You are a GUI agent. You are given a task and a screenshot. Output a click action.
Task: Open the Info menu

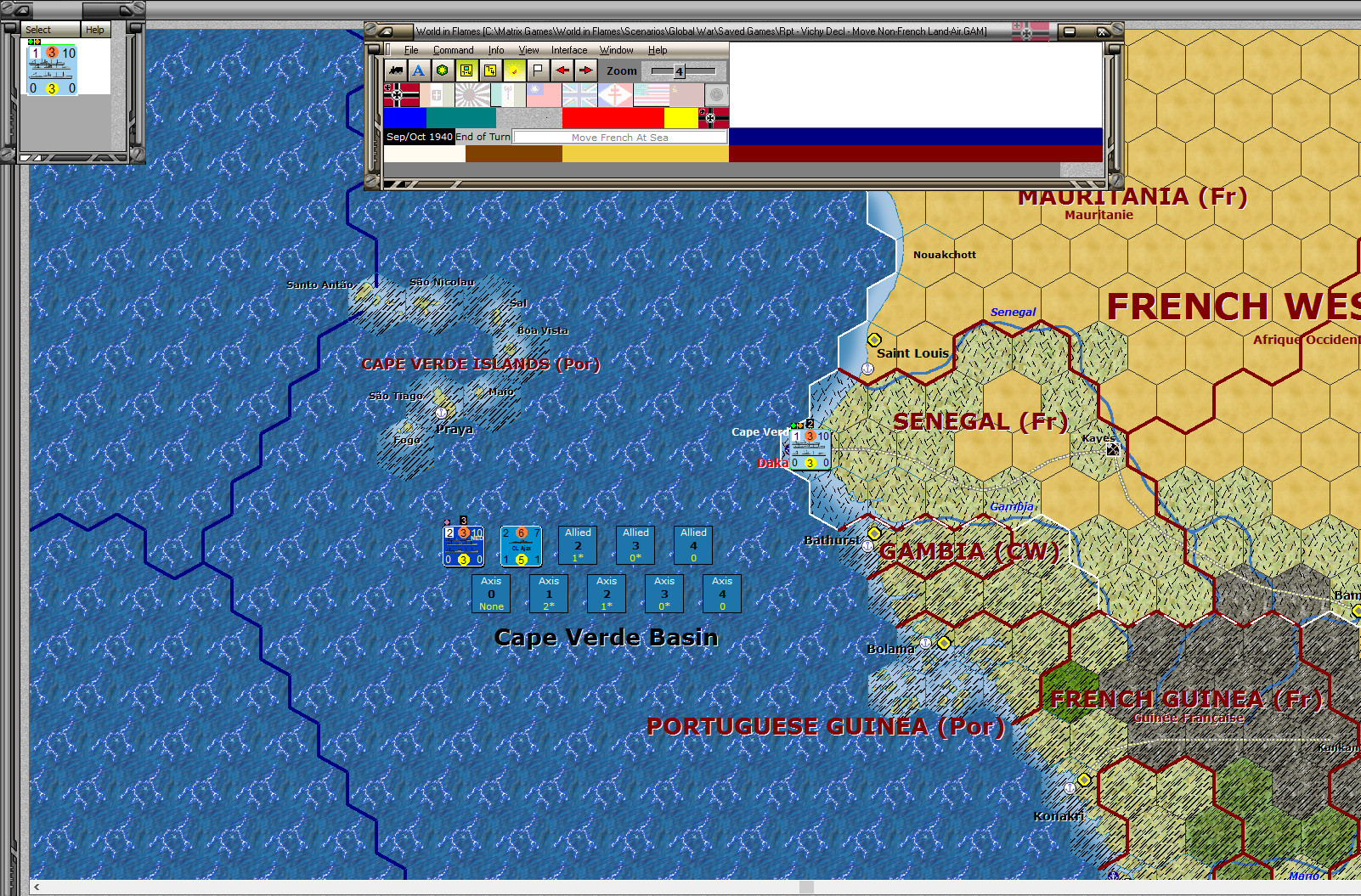click(496, 50)
